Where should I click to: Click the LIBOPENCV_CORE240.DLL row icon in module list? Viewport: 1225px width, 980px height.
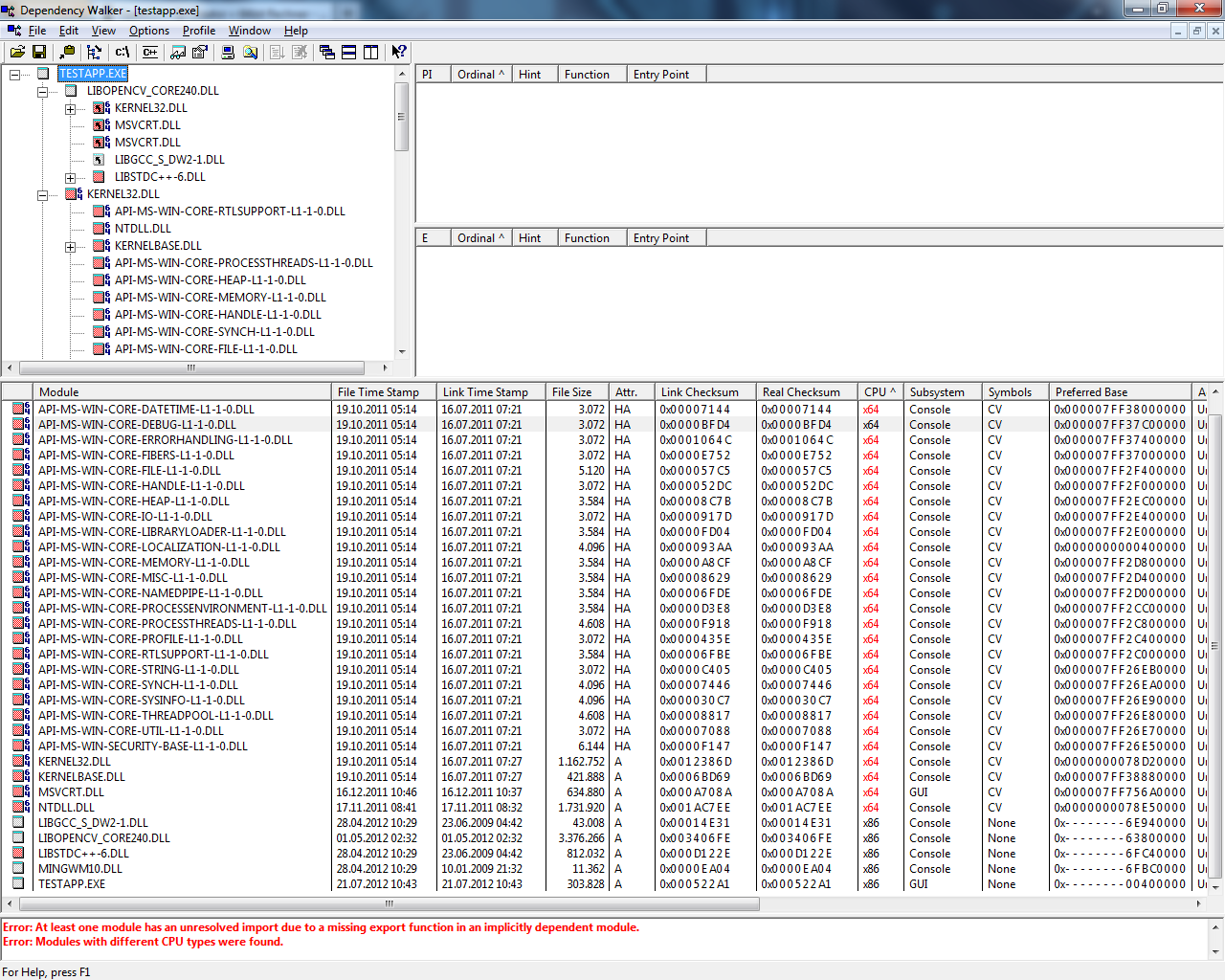click(18, 837)
